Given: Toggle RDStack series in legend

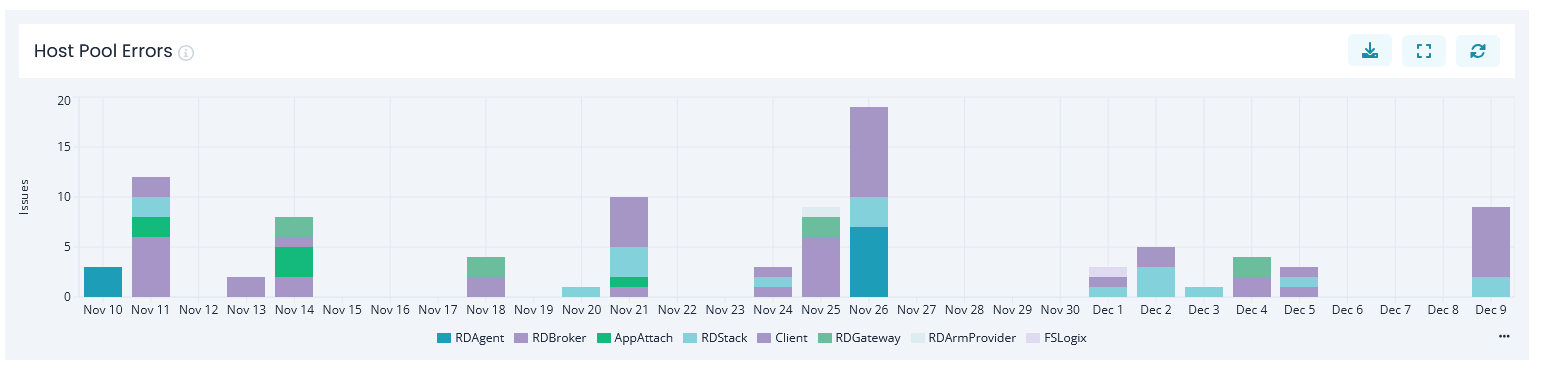Looking at the screenshot, I should point(714,338).
